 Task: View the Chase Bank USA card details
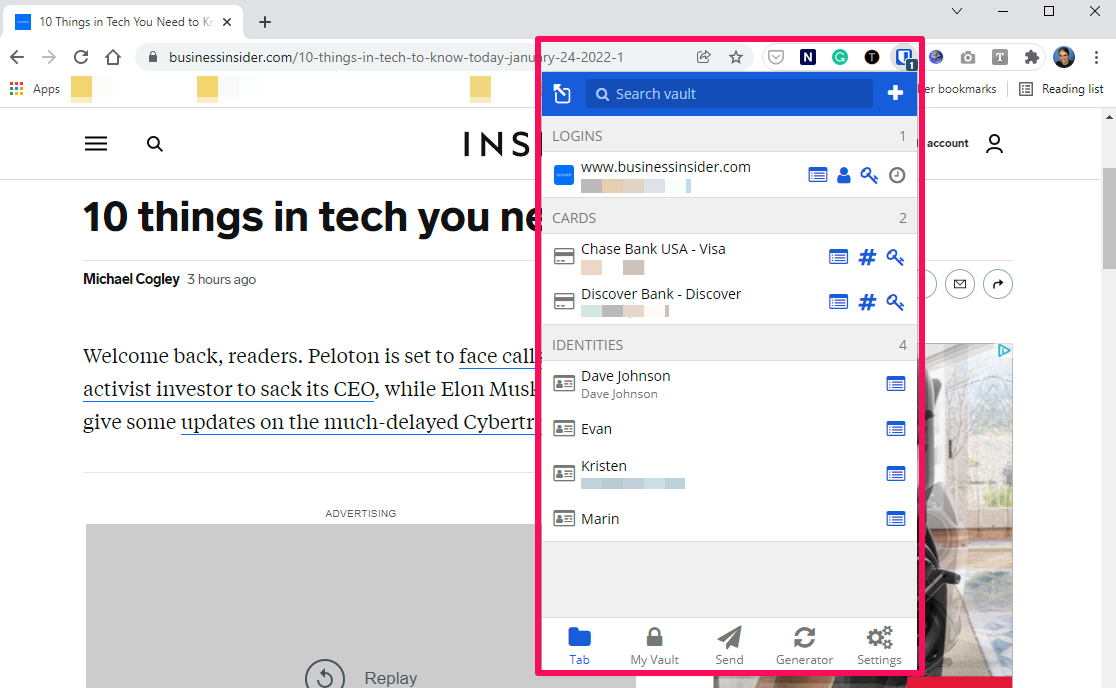(838, 257)
